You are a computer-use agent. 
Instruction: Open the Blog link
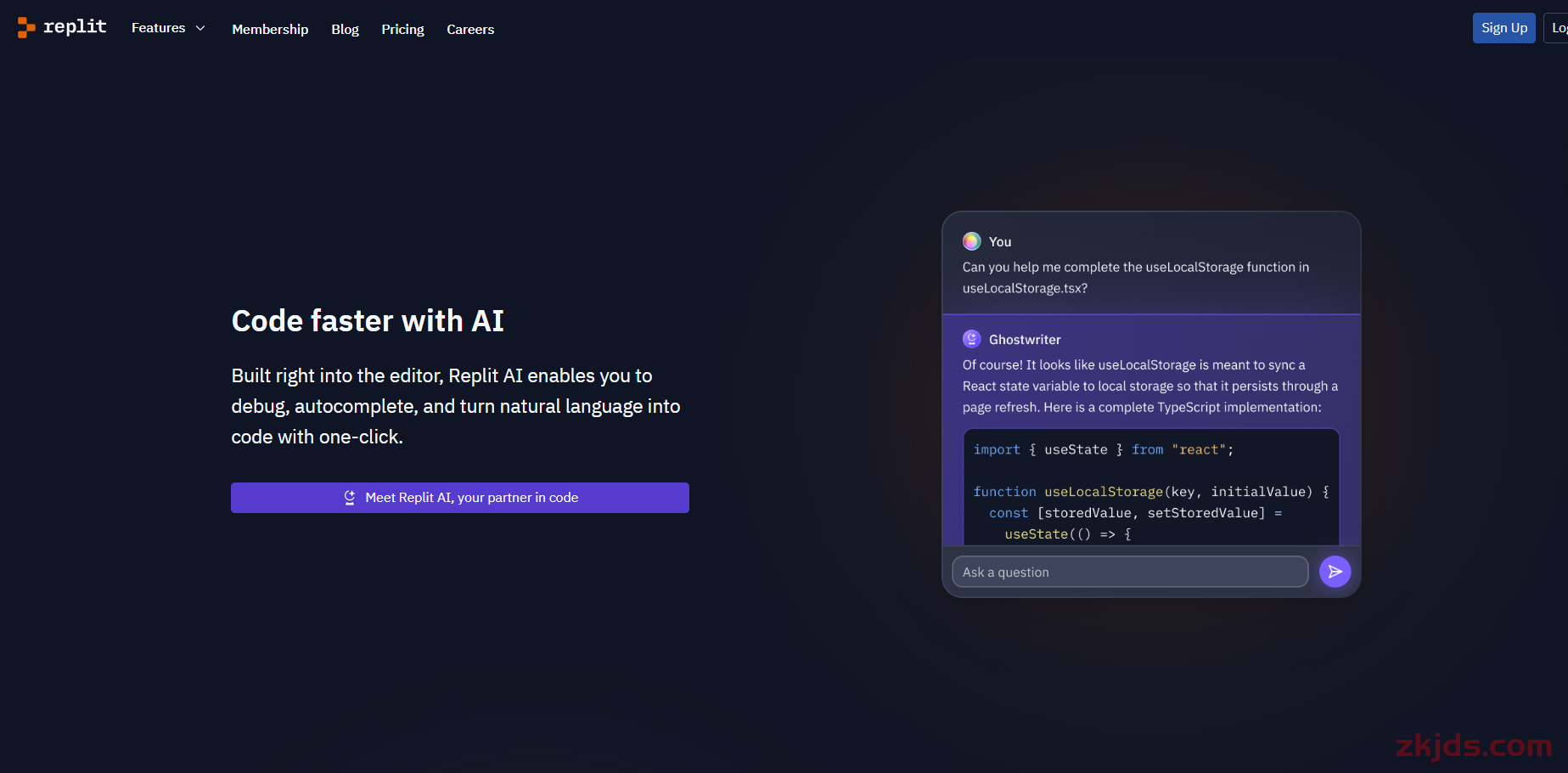click(345, 29)
